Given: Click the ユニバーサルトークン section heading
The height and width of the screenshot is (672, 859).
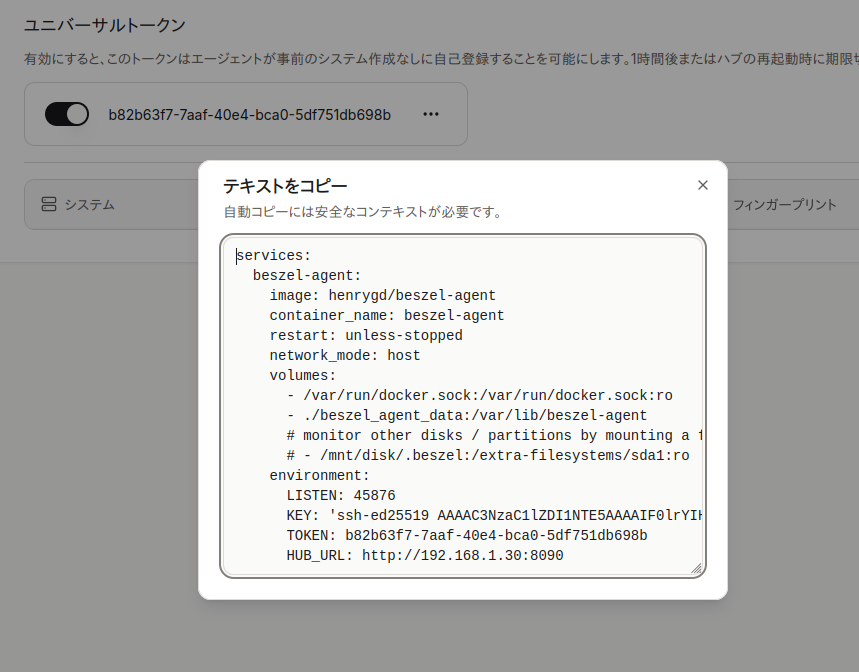Looking at the screenshot, I should tap(105, 25).
